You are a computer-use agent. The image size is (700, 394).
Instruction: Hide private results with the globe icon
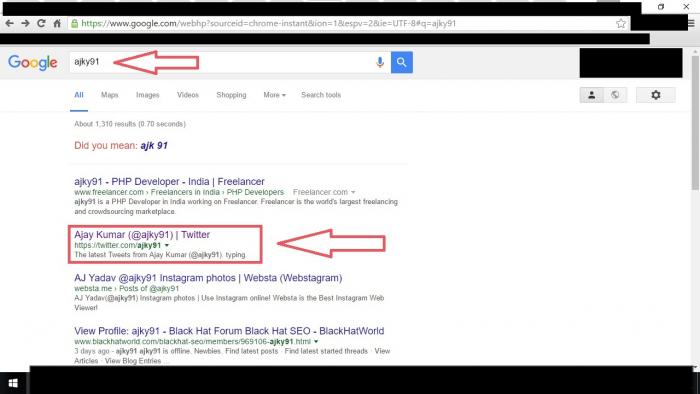click(615, 95)
